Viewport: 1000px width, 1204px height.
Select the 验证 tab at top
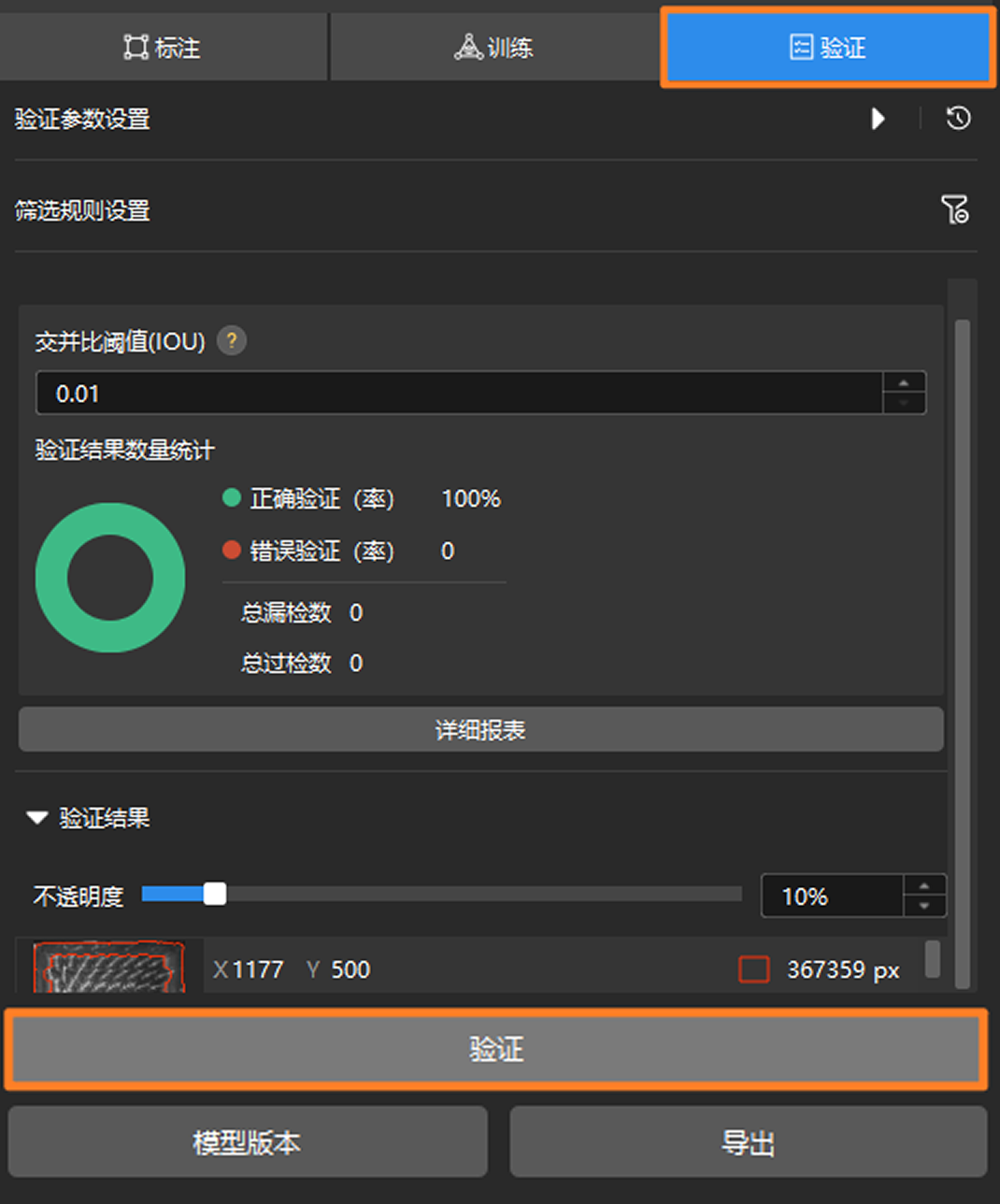(827, 47)
